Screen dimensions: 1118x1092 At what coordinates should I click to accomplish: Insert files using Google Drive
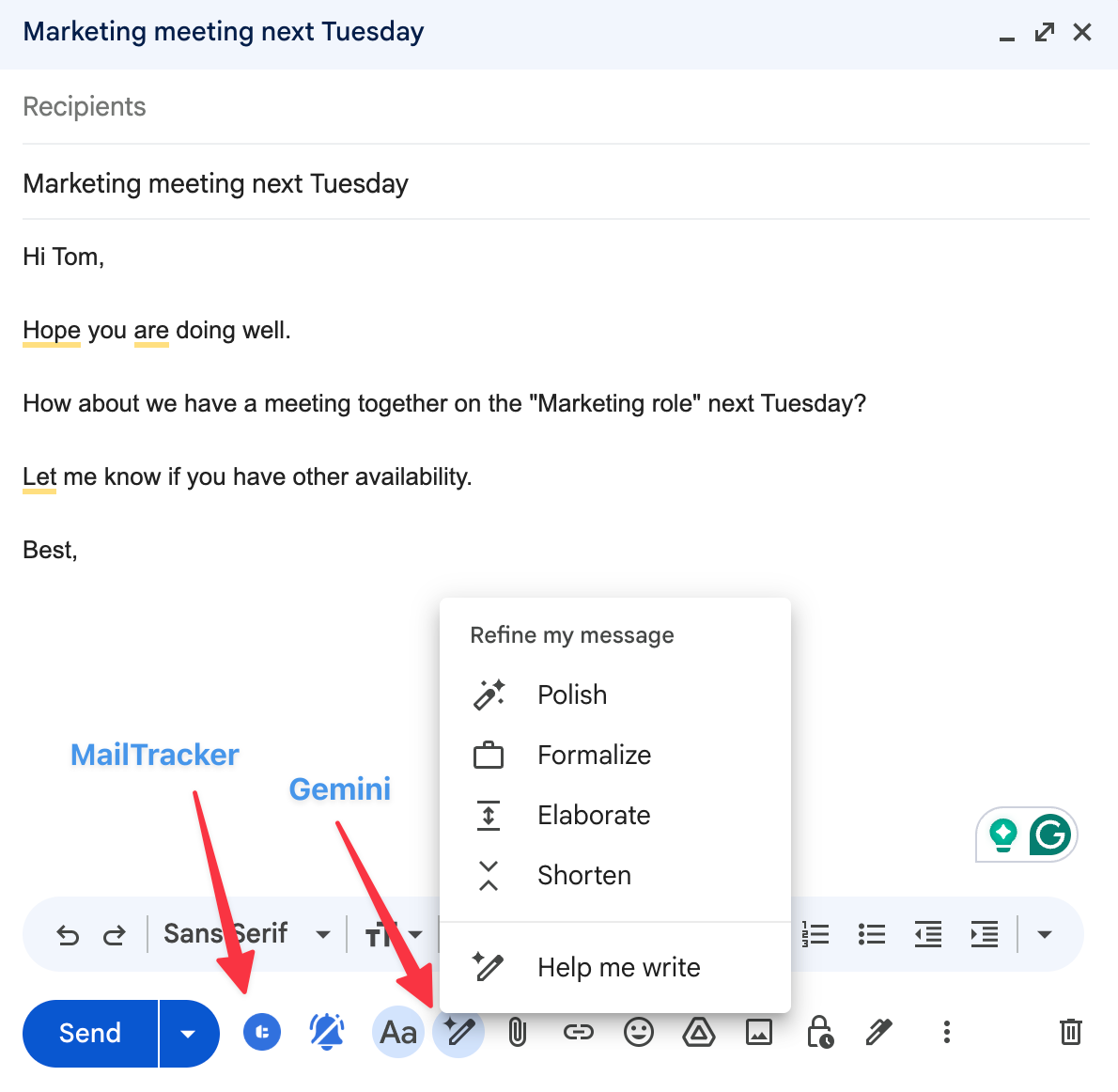coord(699,1032)
